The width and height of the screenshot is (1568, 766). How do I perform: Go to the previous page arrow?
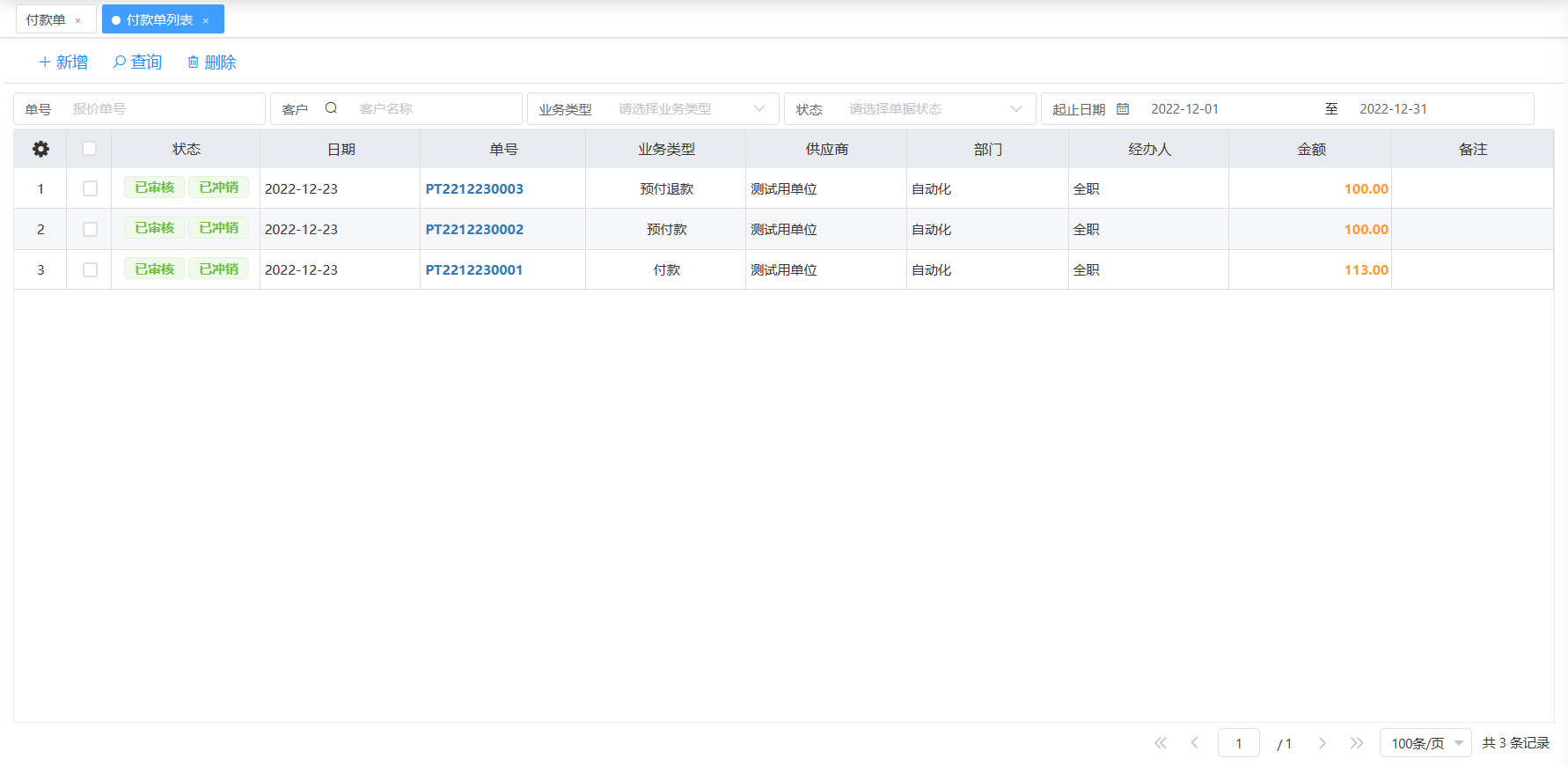click(1194, 743)
